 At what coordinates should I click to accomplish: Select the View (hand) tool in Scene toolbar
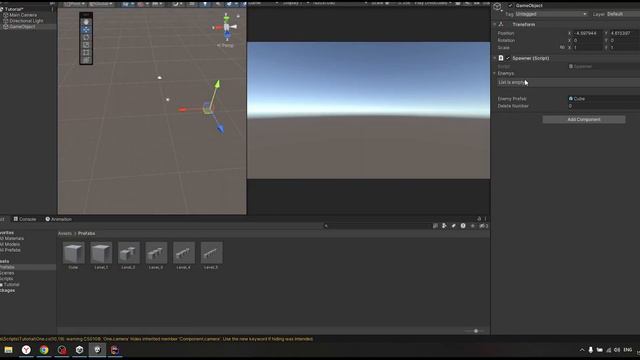[86, 22]
